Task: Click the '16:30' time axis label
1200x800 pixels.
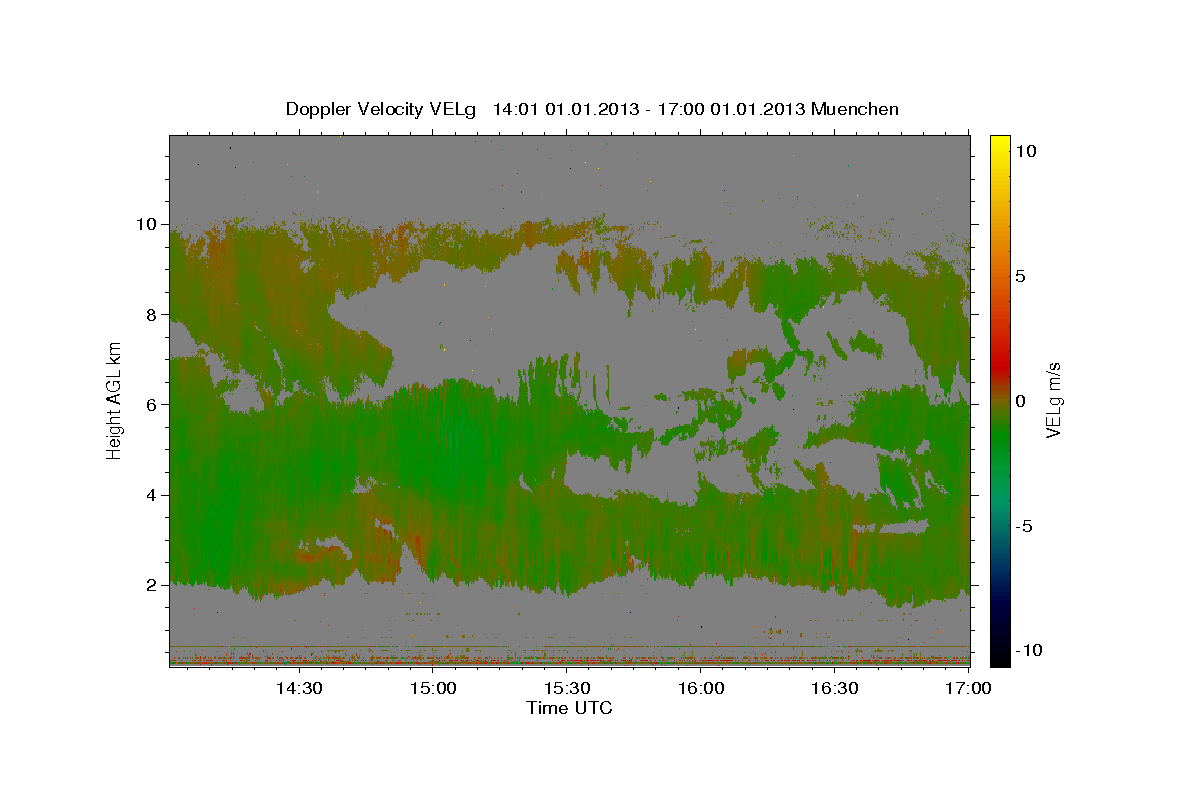Action: click(835, 688)
